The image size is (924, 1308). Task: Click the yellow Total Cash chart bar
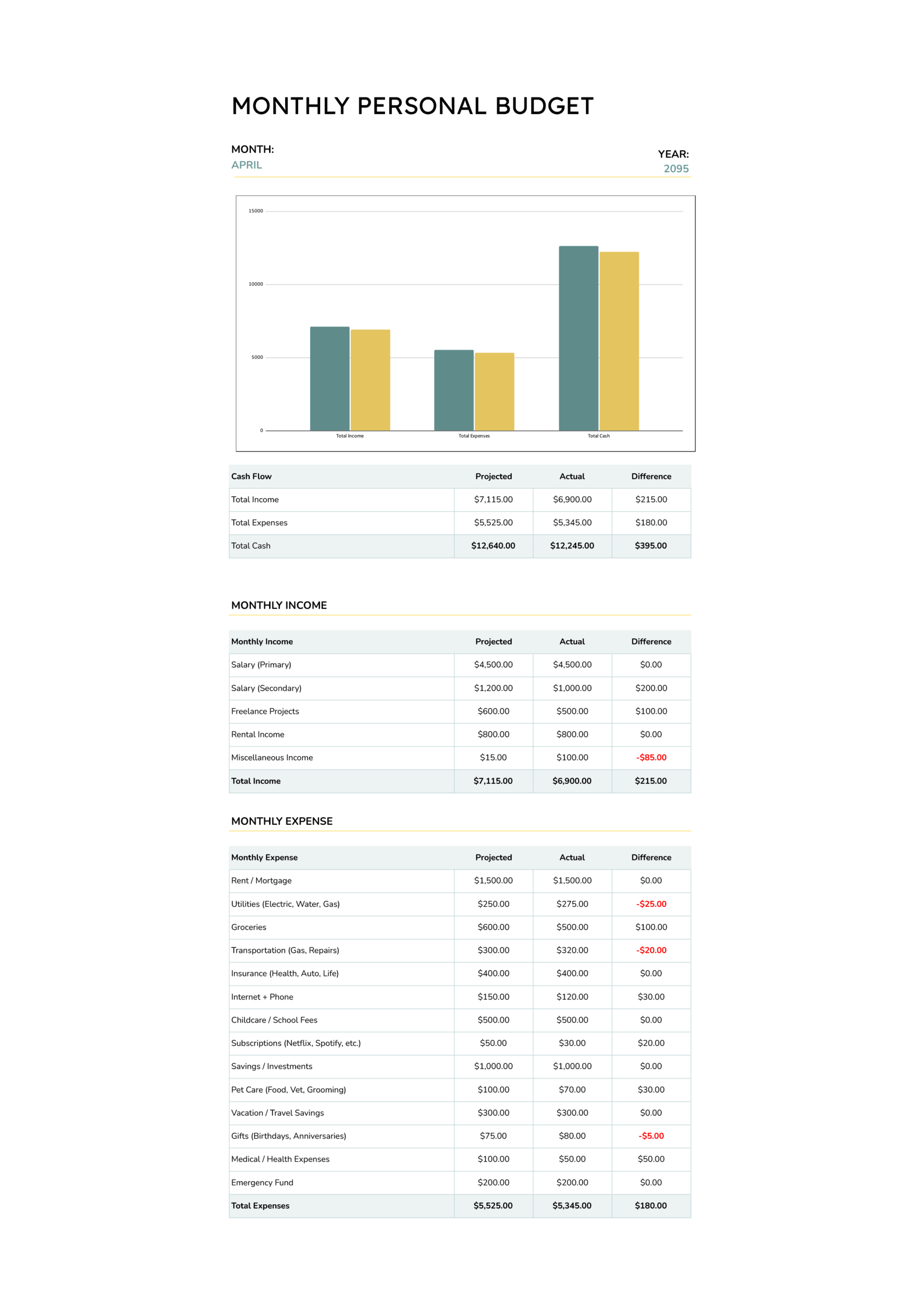point(619,341)
